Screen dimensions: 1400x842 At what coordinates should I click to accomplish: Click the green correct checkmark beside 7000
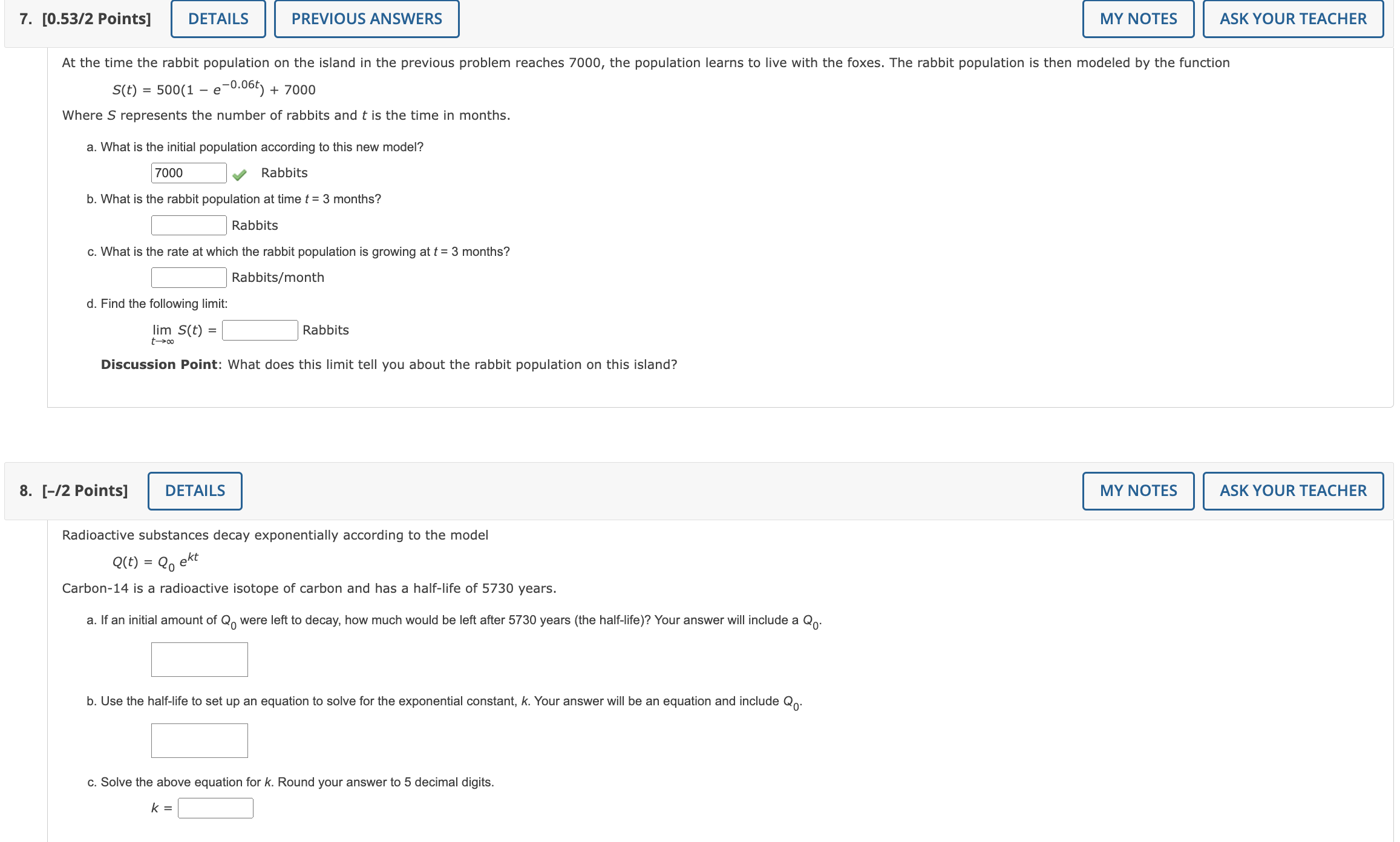240,173
